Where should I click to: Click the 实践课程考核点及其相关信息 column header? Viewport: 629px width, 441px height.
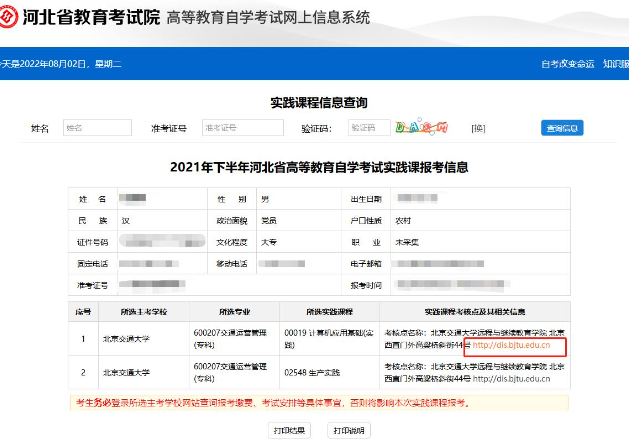pos(475,312)
